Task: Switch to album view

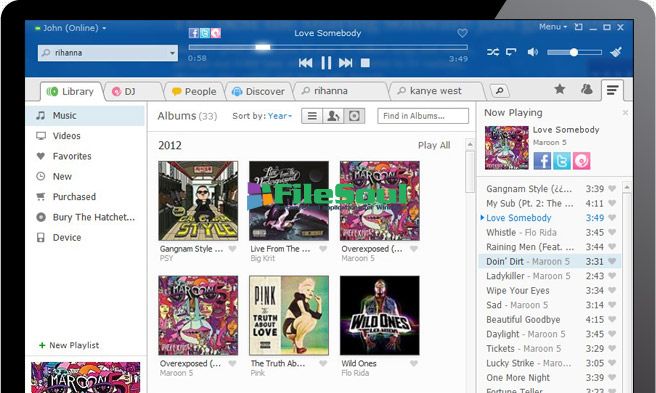Action: (354, 116)
